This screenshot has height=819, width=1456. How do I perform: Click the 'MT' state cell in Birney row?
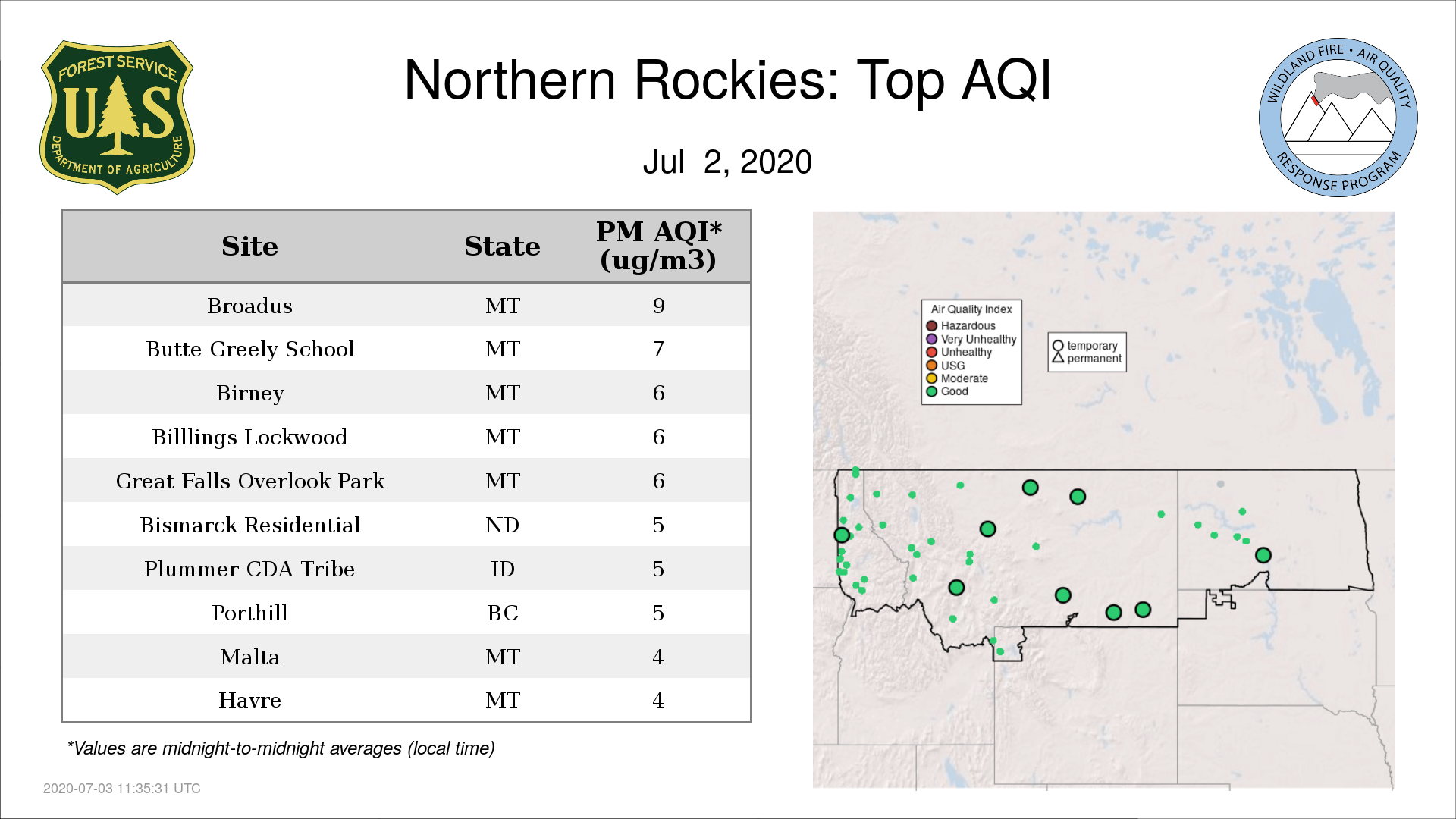[x=503, y=394]
